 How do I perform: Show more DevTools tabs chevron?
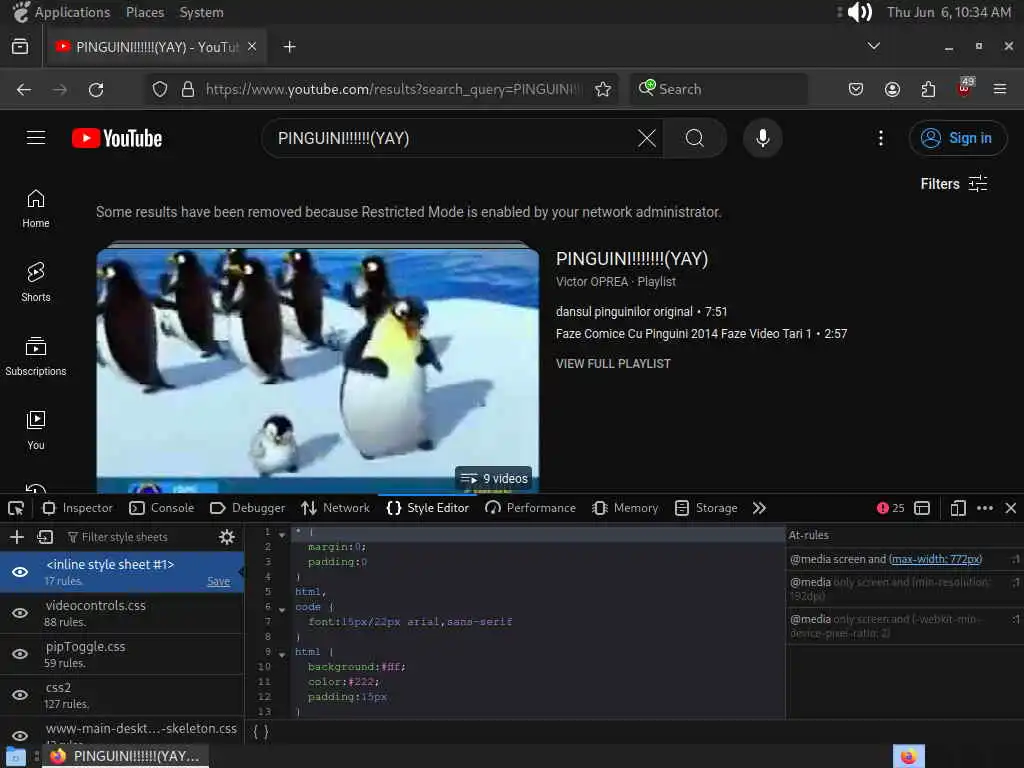759,508
